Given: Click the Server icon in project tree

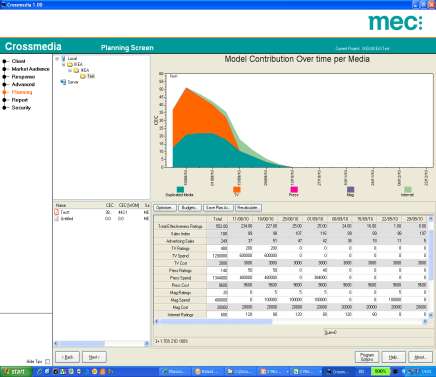Looking at the screenshot, I should (63, 82).
